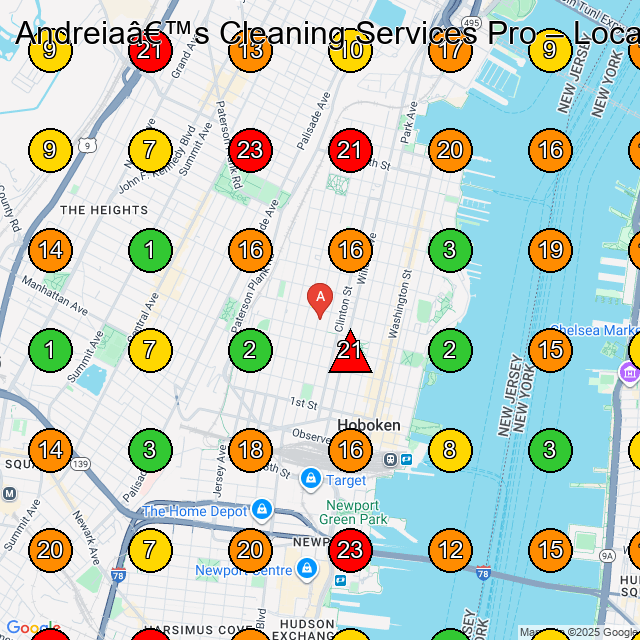The width and height of the screenshot is (640, 640).
Task: Select the green 3 marker in Hudson River
Action: pyautogui.click(x=550, y=450)
